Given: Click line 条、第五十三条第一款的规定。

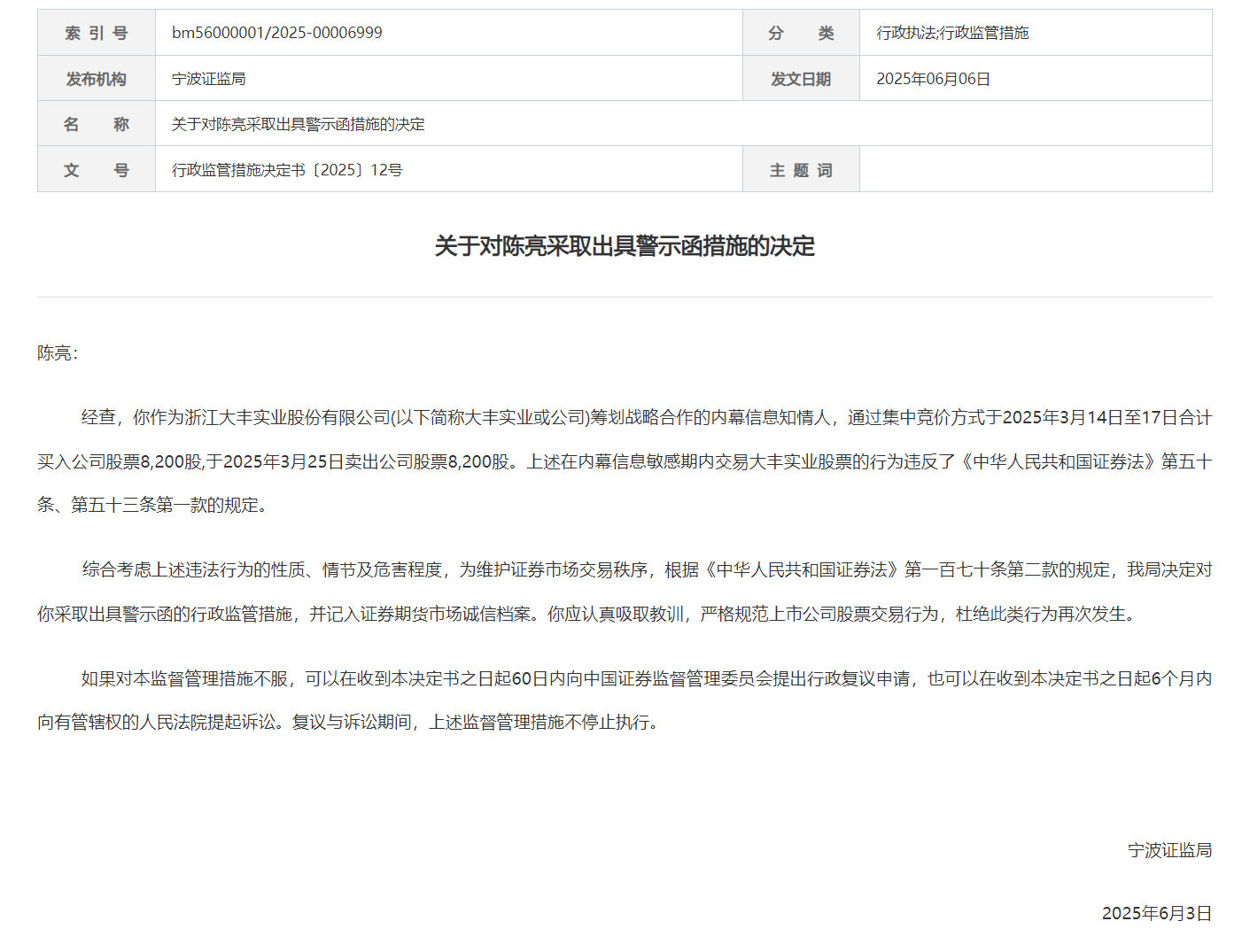Looking at the screenshot, I should (154, 505).
